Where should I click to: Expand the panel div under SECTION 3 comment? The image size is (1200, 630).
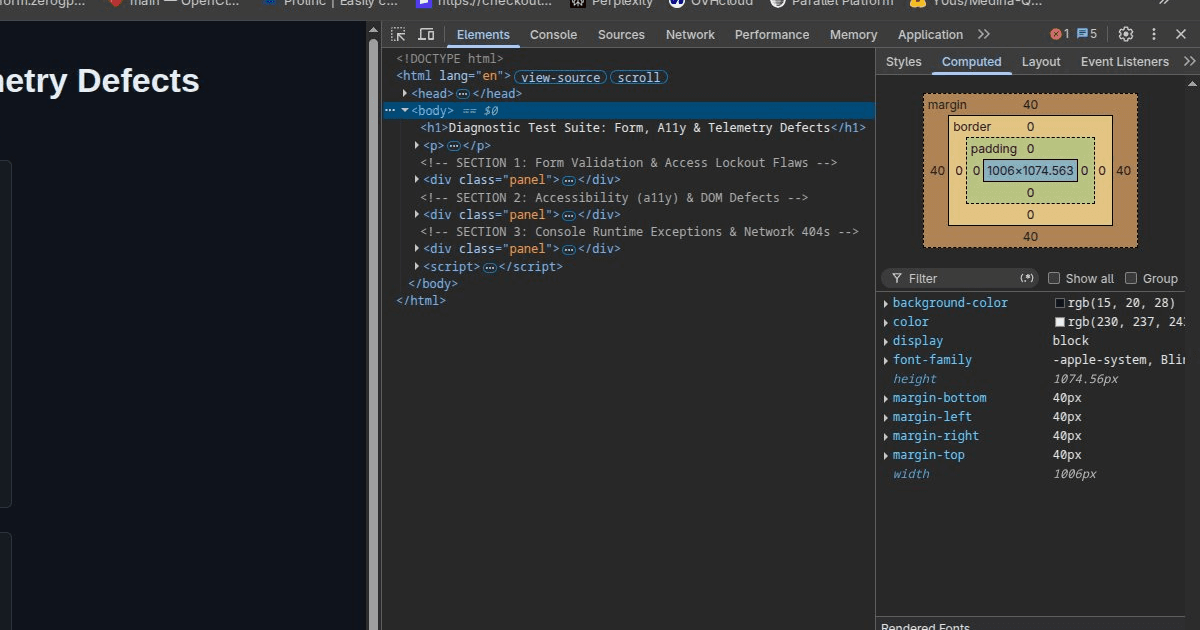[x=417, y=249]
